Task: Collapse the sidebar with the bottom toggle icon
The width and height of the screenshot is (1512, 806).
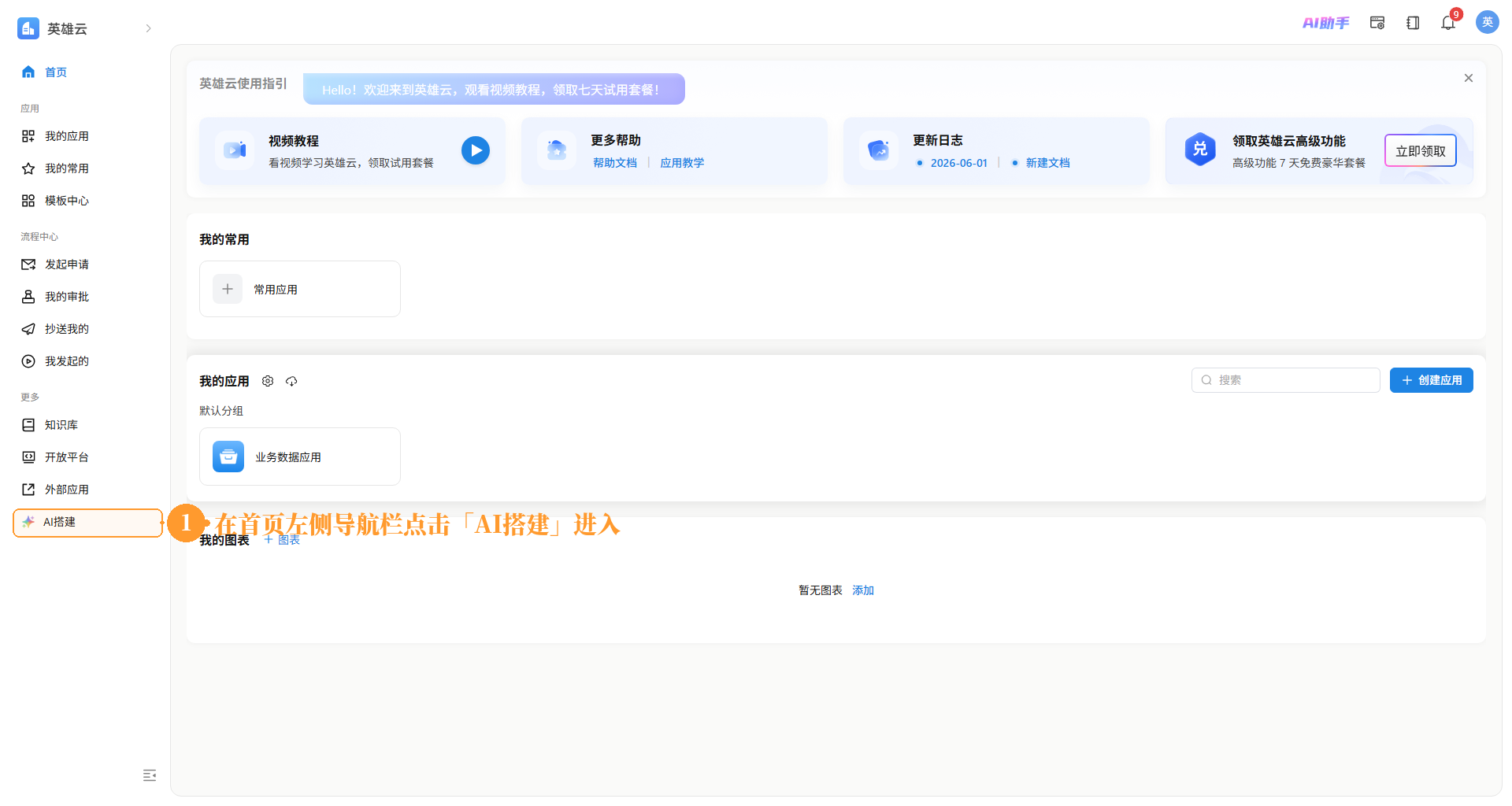Action: click(150, 775)
